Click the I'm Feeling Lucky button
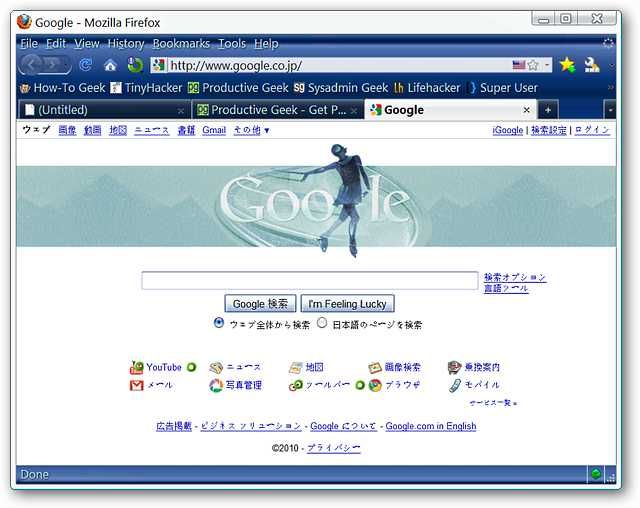The width and height of the screenshot is (640, 508). tap(347, 304)
